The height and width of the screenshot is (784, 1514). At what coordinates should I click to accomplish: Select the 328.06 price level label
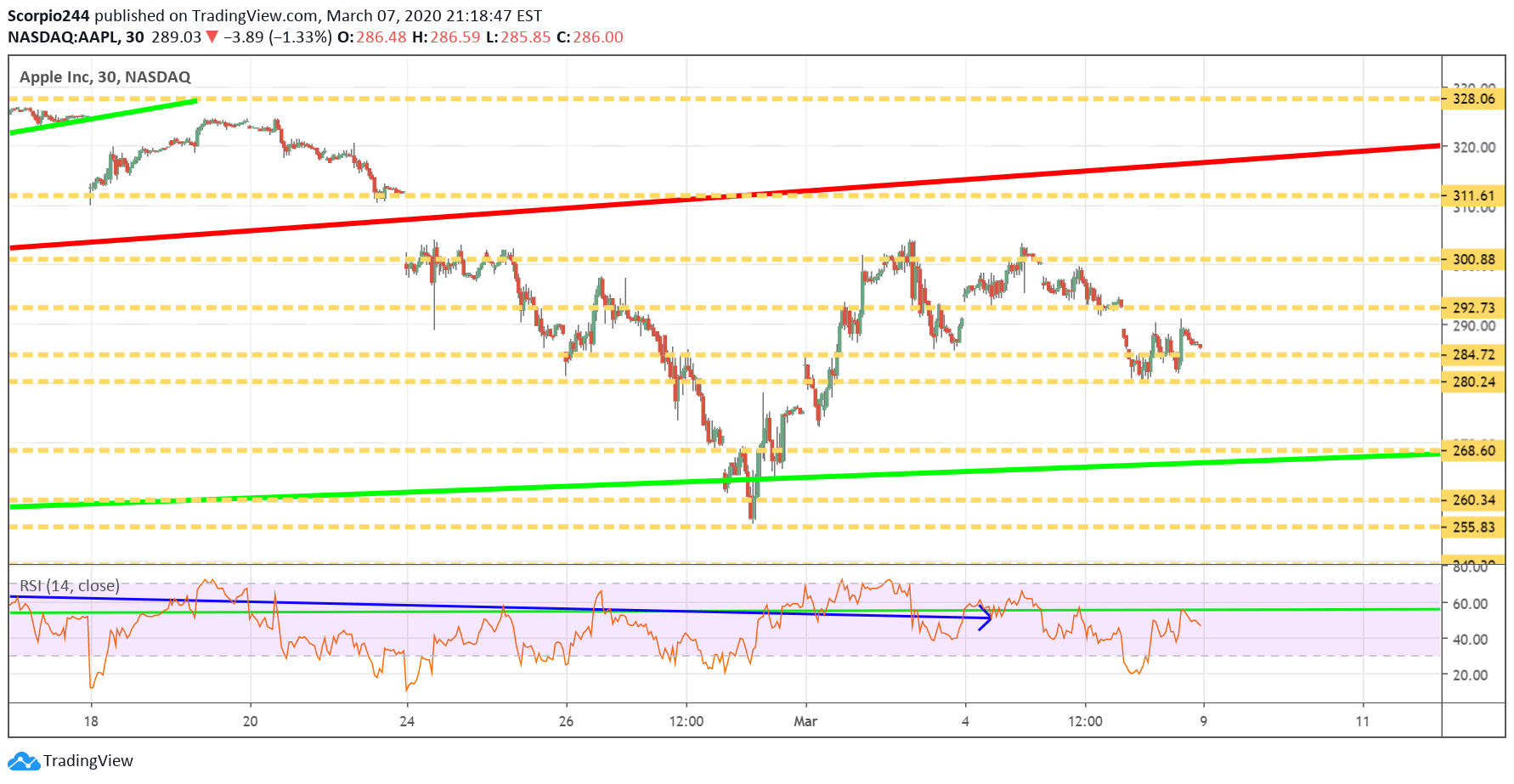pos(1474,99)
